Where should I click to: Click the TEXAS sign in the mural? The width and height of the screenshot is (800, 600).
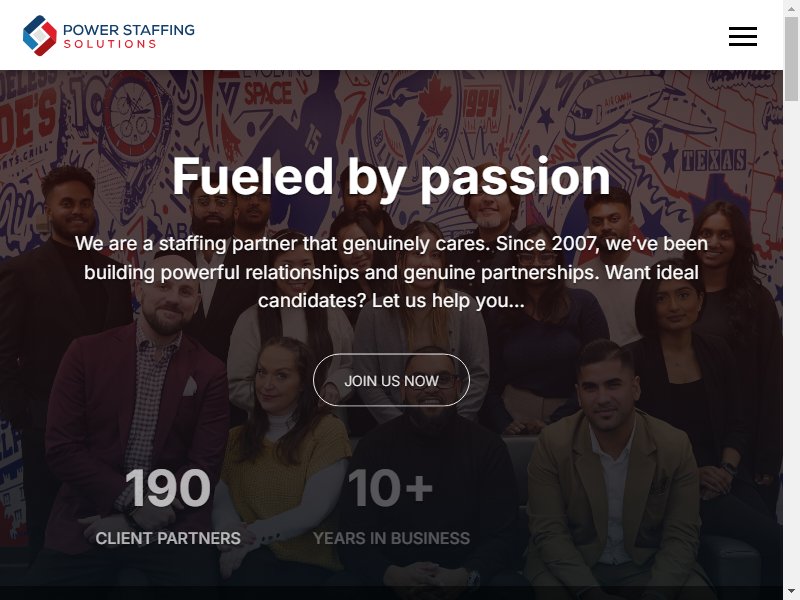point(714,160)
